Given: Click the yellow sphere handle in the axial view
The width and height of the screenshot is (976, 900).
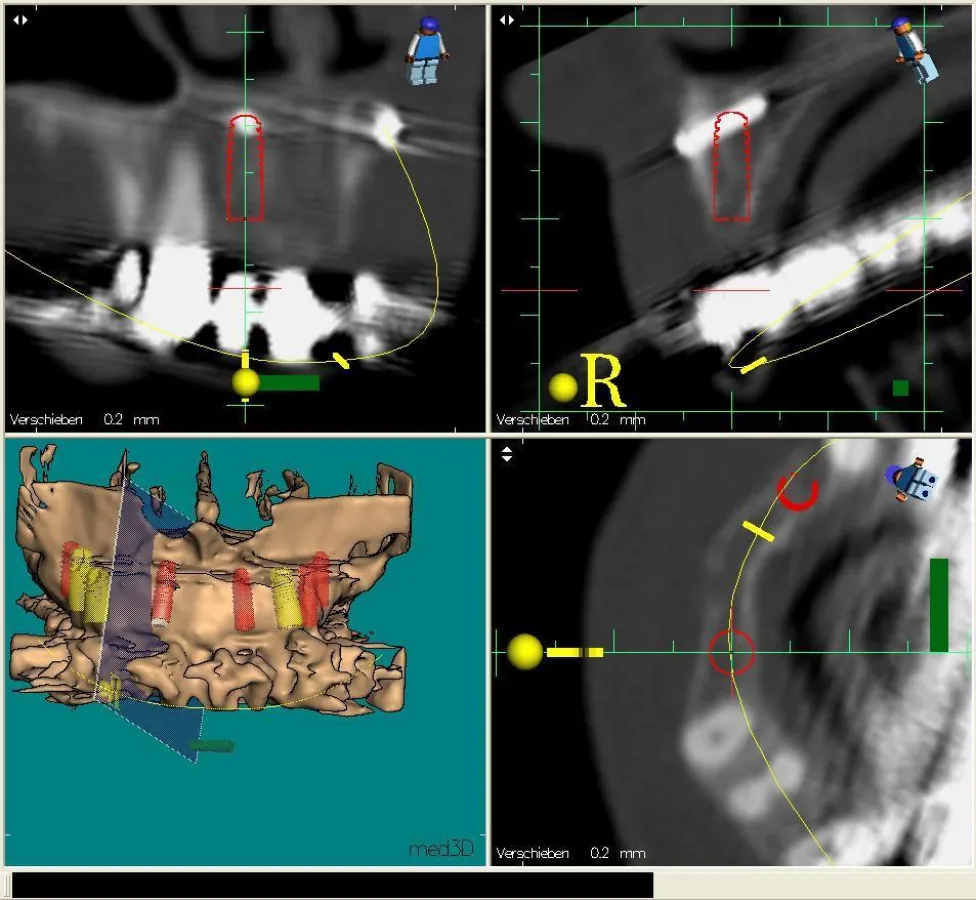Looking at the screenshot, I should coord(524,652).
